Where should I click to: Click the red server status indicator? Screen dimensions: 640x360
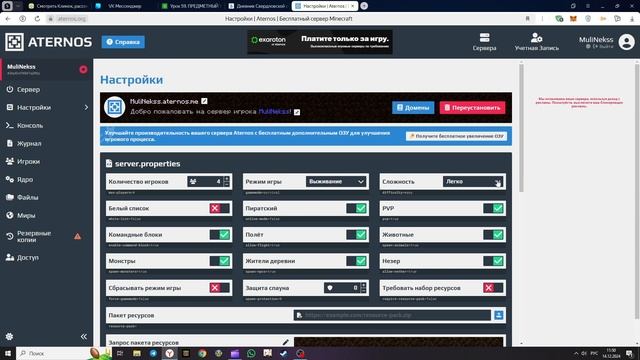coord(83,69)
